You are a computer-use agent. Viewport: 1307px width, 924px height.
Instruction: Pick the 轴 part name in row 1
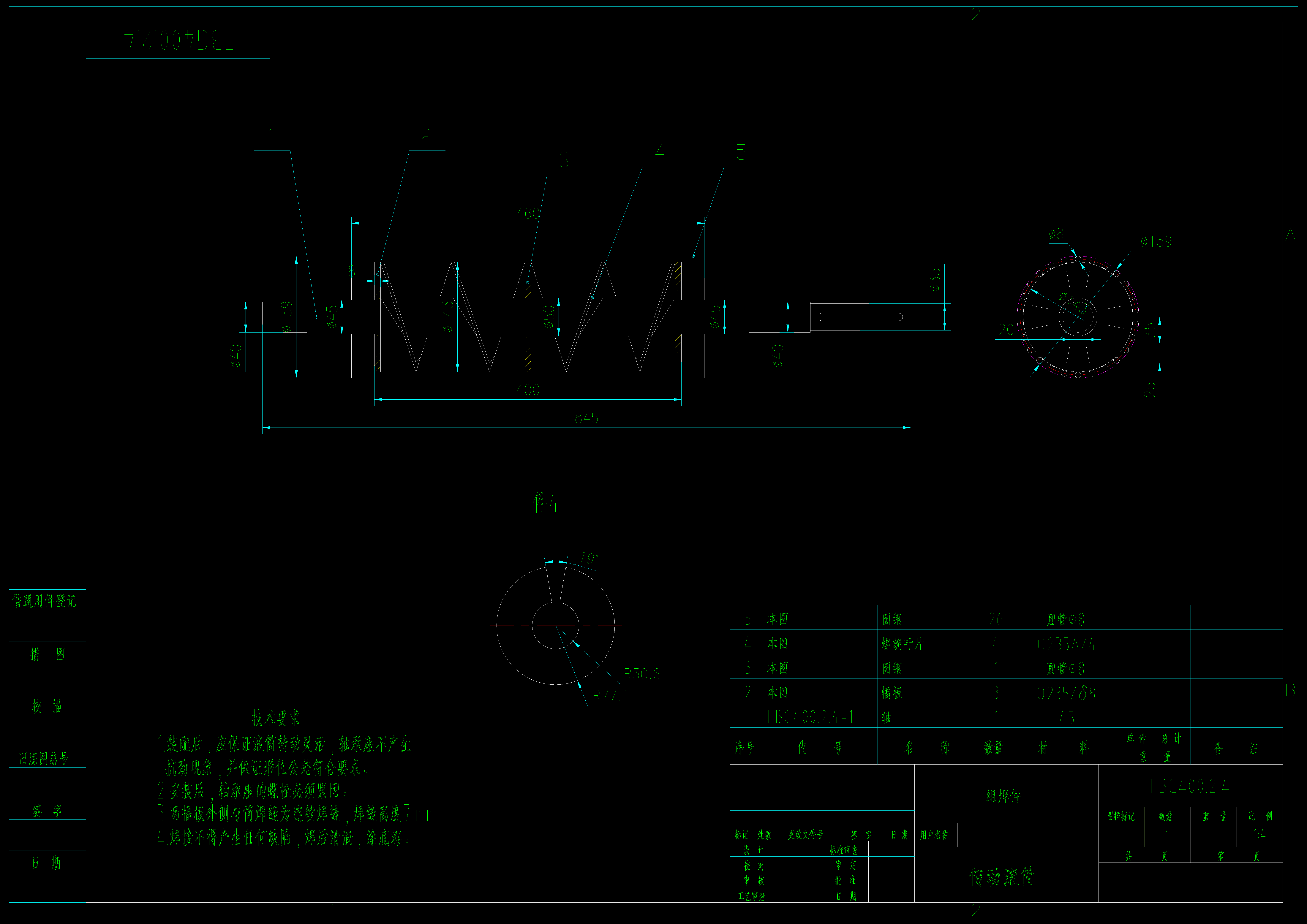[886, 717]
